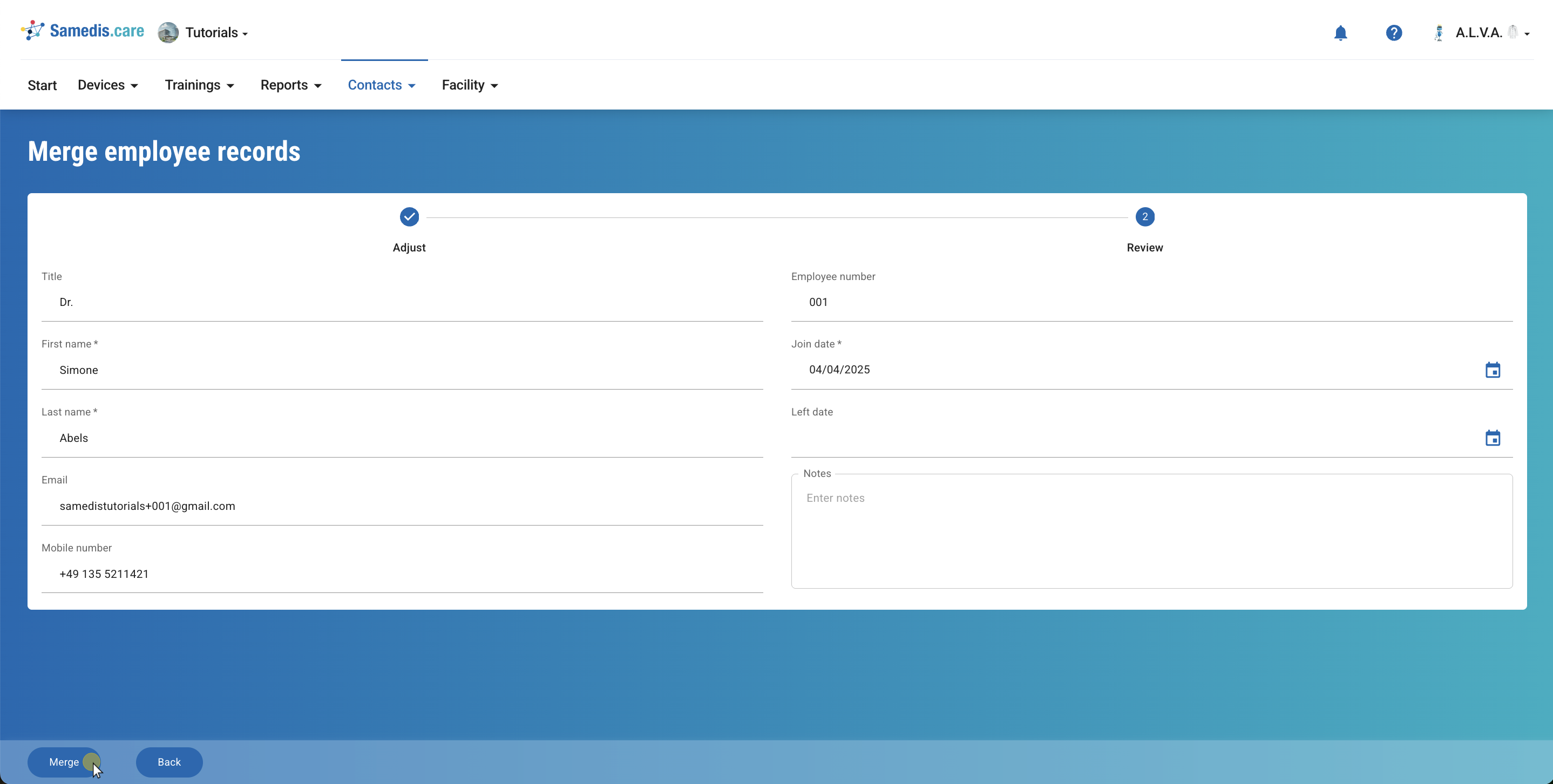Expand the Tutorials facility dropdown
The height and width of the screenshot is (784, 1553).
pyautogui.click(x=216, y=33)
